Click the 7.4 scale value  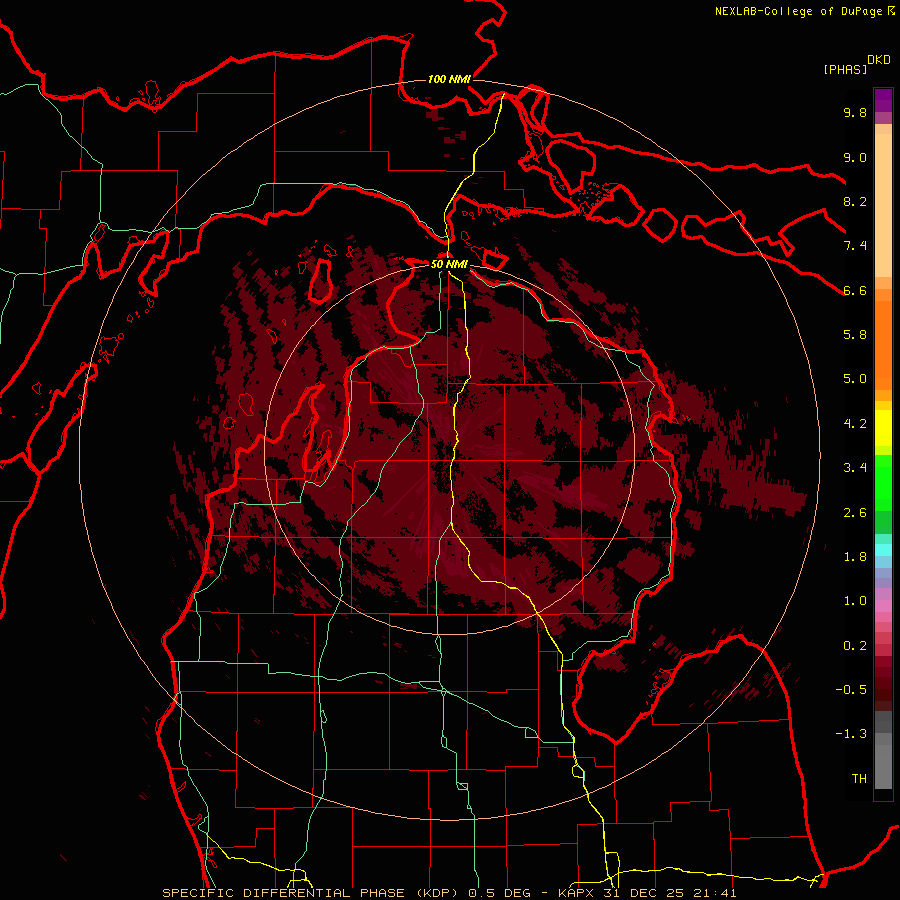pyautogui.click(x=855, y=246)
